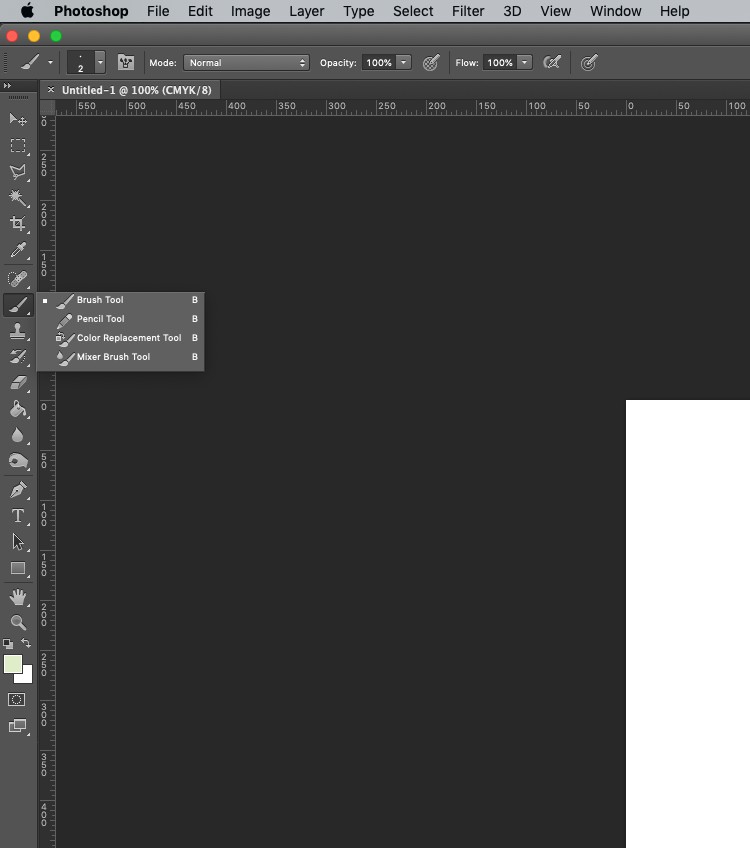This screenshot has height=848, width=750.
Task: Choose Brush Tool from flyout menu
Action: [121, 300]
